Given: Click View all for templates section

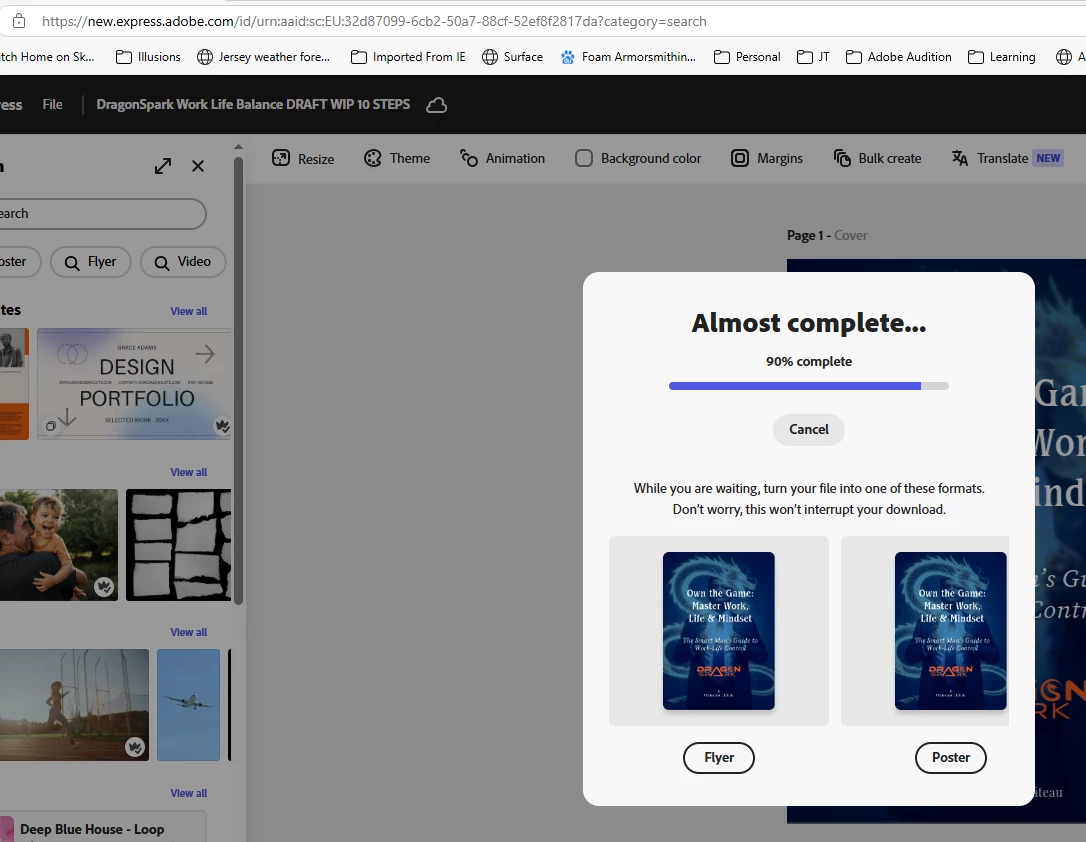Looking at the screenshot, I should click(188, 312).
